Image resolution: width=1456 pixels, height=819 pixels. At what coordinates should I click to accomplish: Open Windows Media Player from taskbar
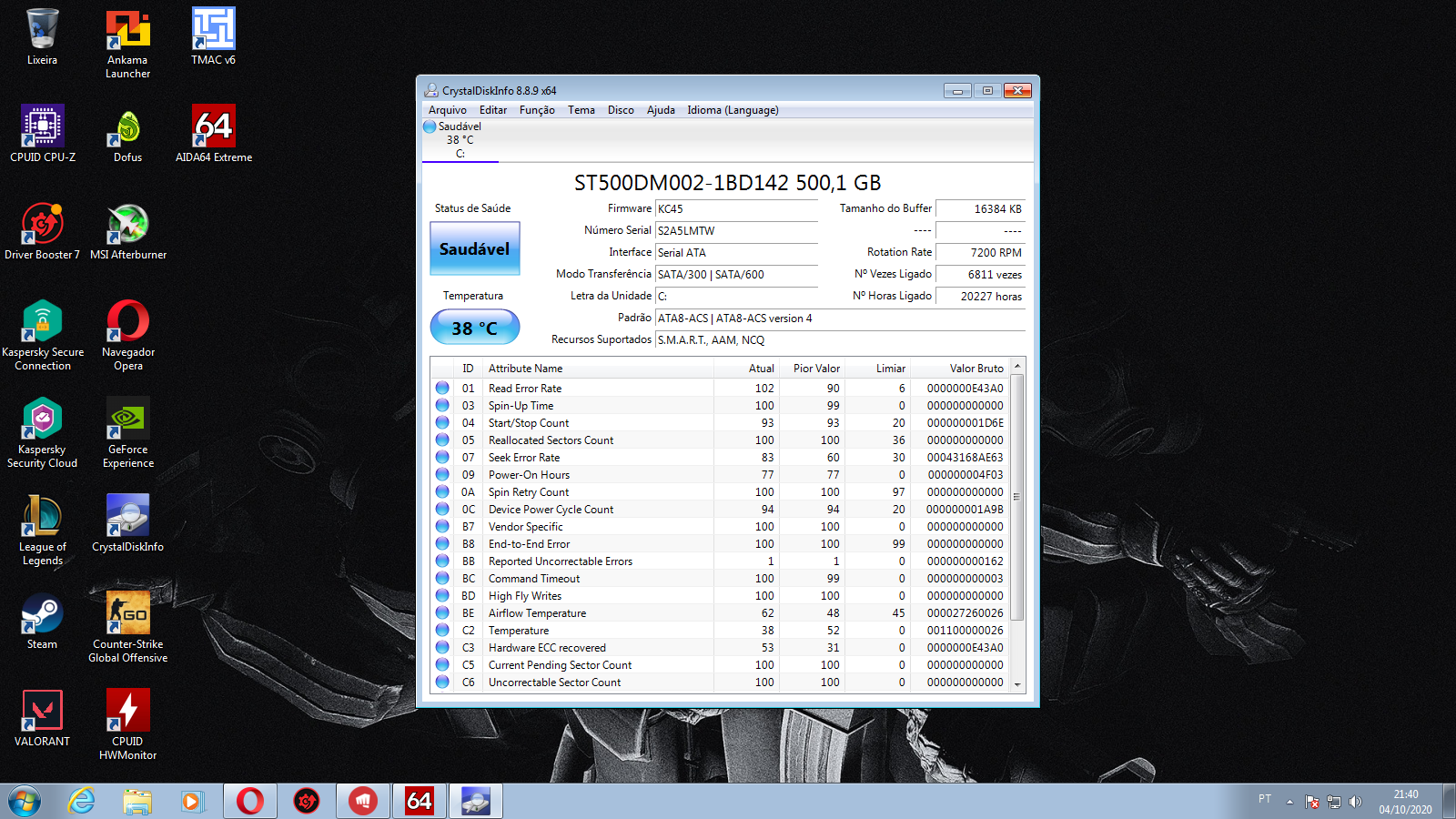(x=192, y=801)
